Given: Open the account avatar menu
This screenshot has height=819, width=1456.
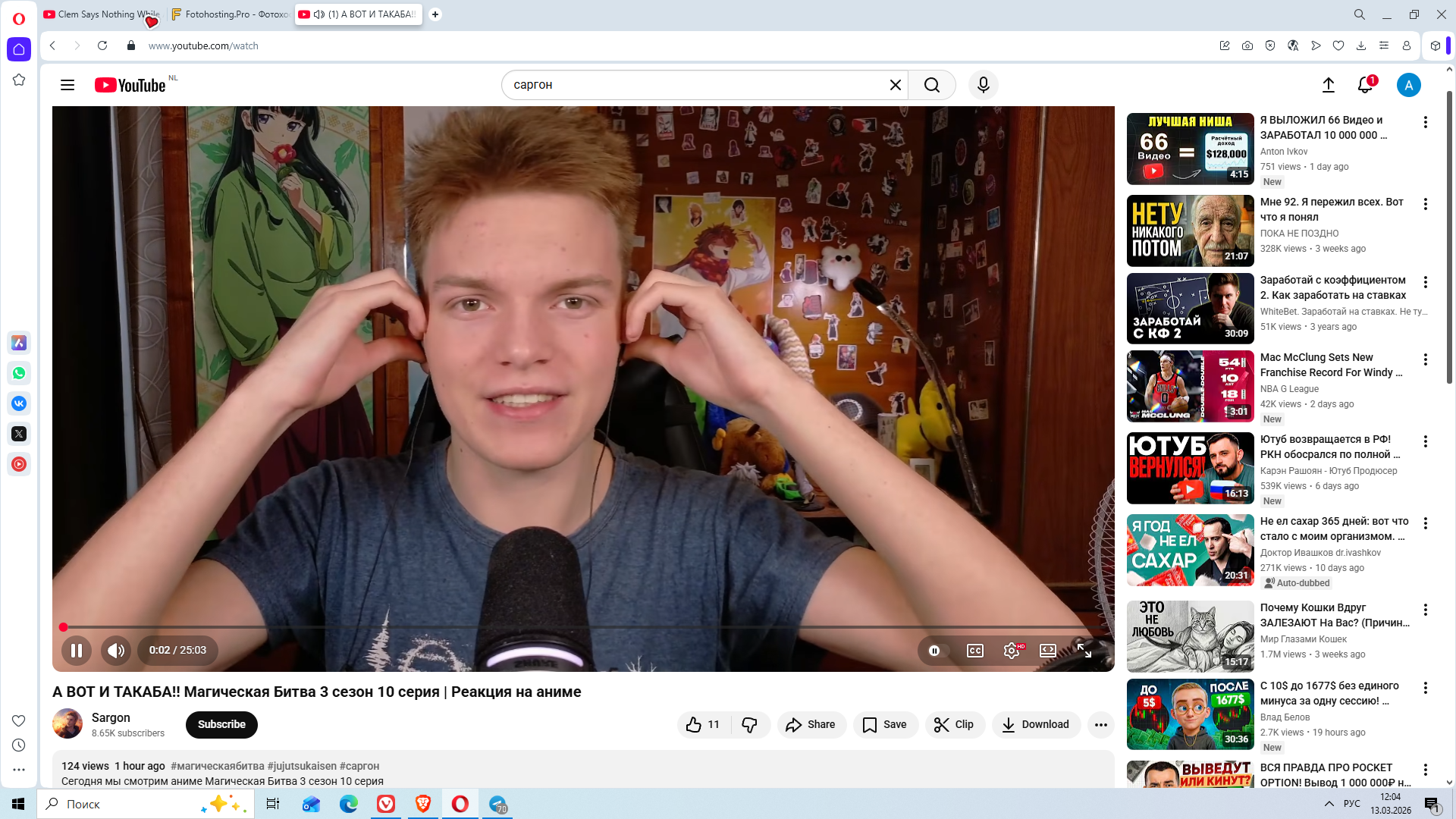Looking at the screenshot, I should 1409,85.
